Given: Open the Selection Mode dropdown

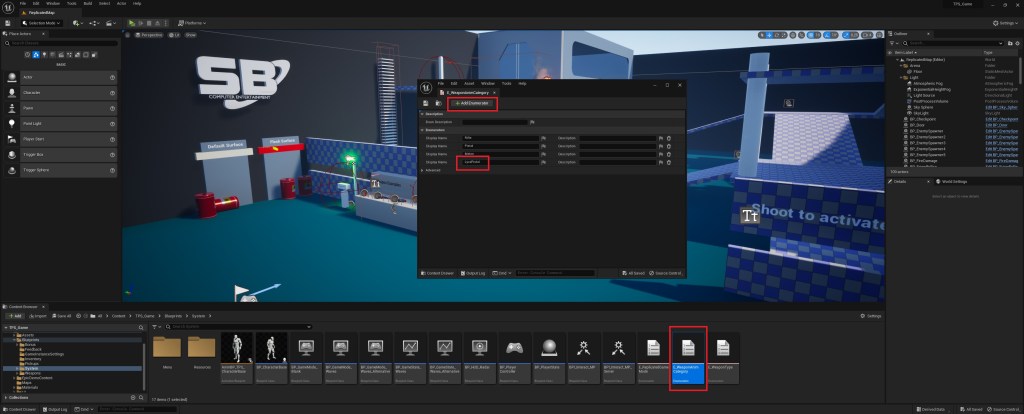Looking at the screenshot, I should pos(41,22).
